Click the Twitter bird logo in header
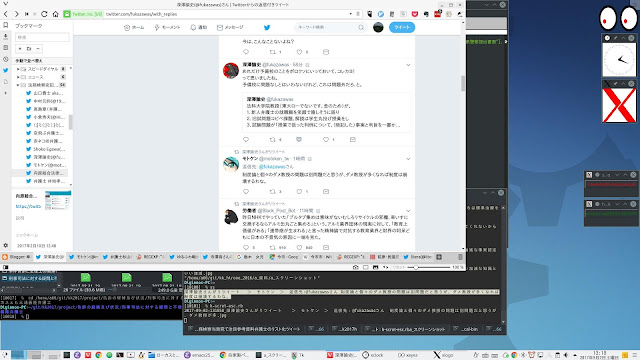 (x=267, y=27)
